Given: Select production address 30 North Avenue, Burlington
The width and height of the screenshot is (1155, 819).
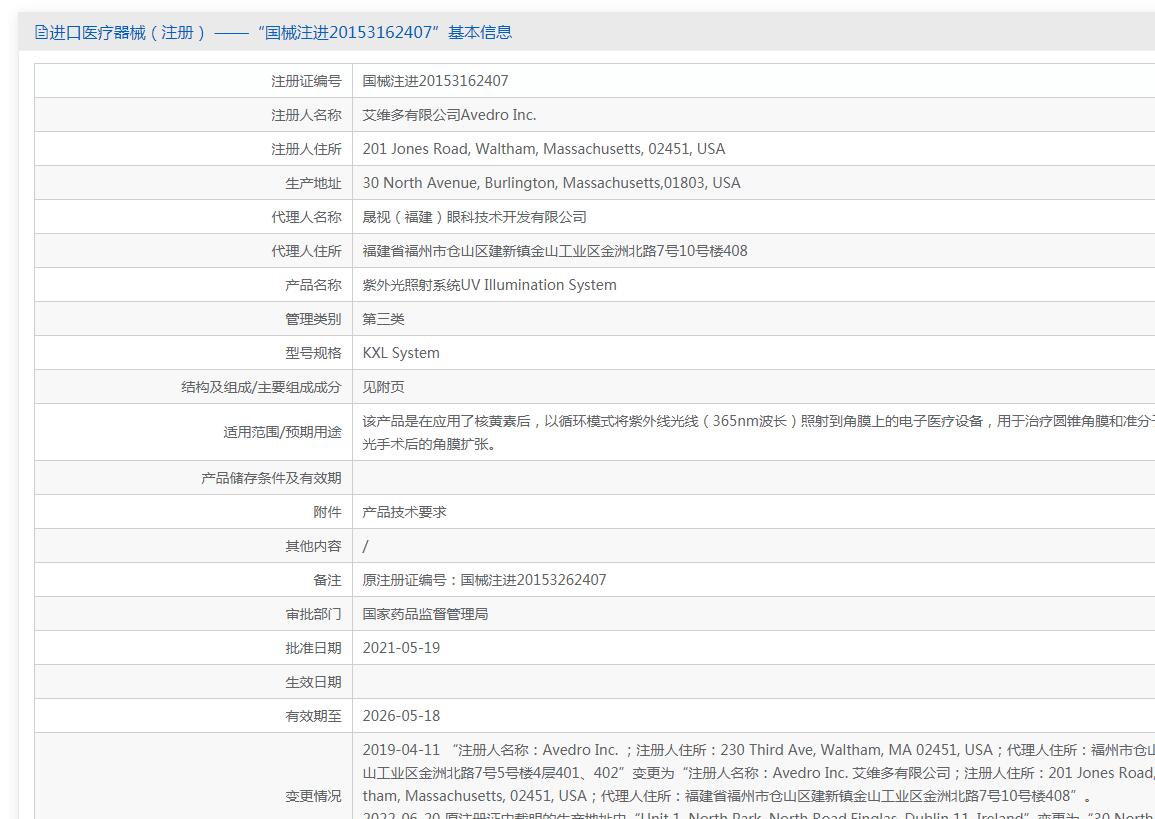Looking at the screenshot, I should [x=551, y=183].
